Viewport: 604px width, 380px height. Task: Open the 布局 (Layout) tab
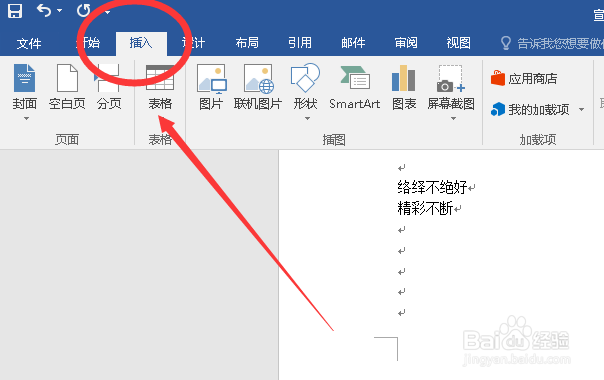tap(247, 43)
